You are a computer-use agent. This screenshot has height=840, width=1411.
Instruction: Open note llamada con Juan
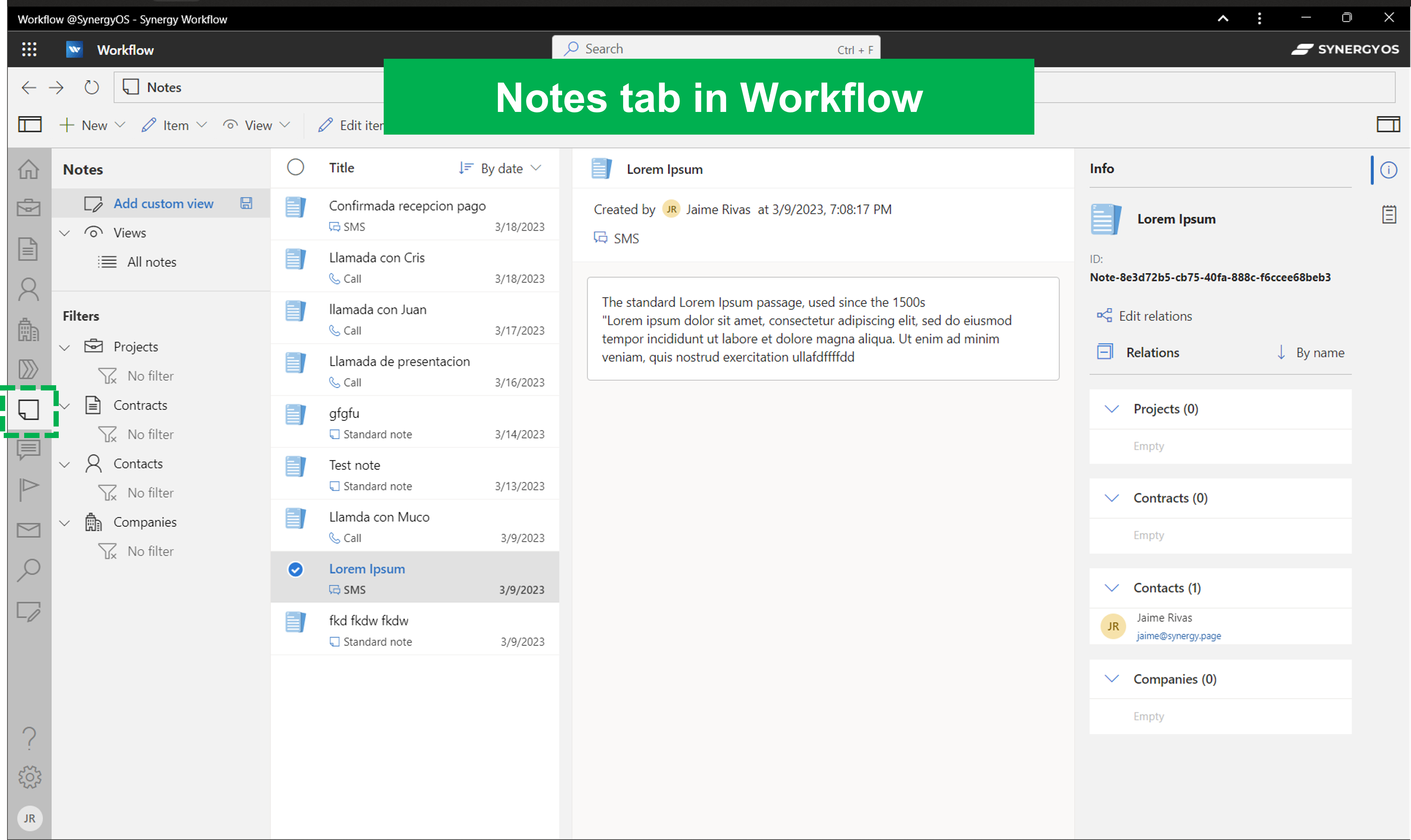414,318
